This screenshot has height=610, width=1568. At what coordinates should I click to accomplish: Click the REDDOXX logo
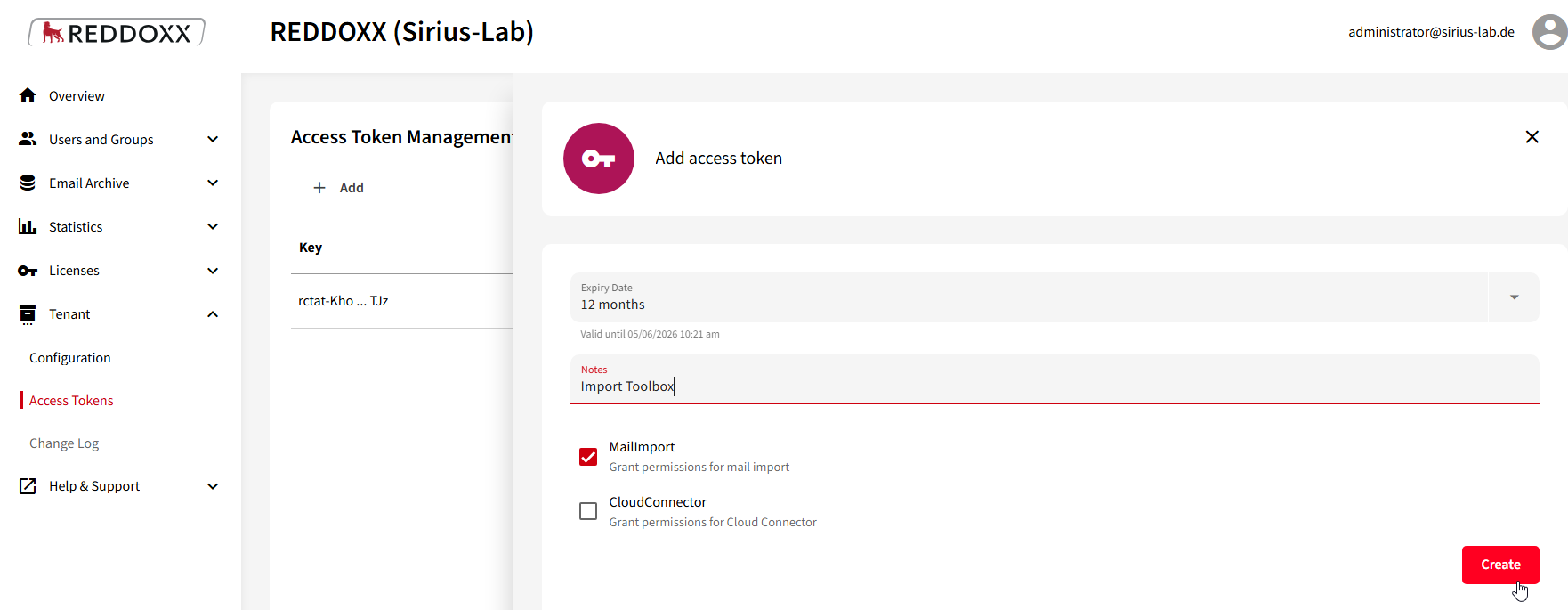tap(117, 32)
